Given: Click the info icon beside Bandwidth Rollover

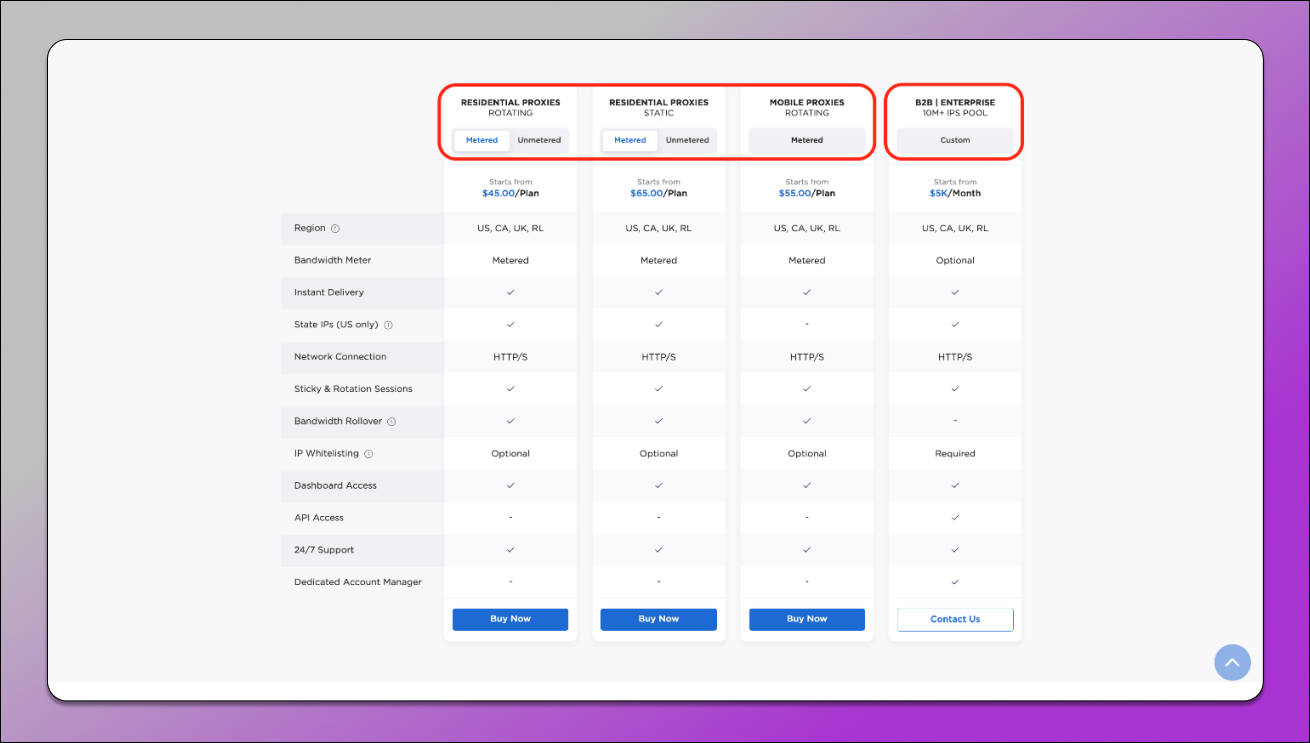Looking at the screenshot, I should (x=392, y=421).
